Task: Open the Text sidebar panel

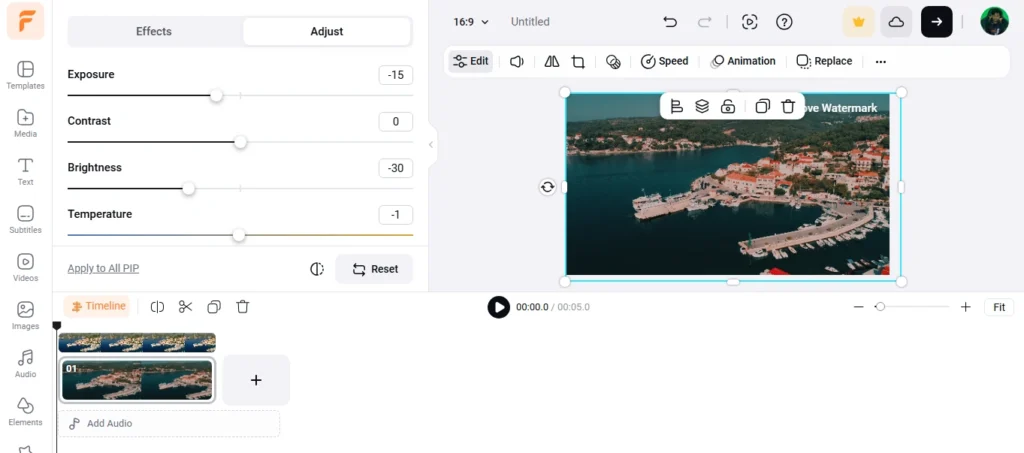Action: pos(25,171)
